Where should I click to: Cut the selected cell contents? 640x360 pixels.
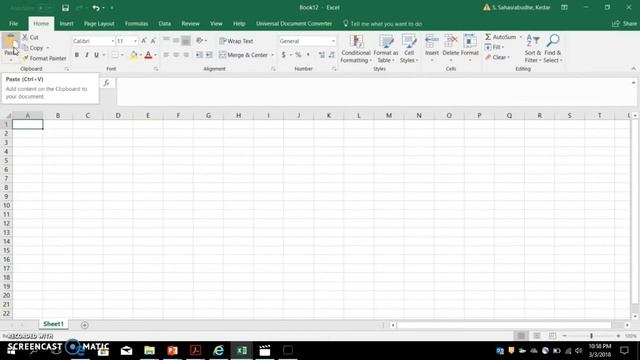point(31,37)
